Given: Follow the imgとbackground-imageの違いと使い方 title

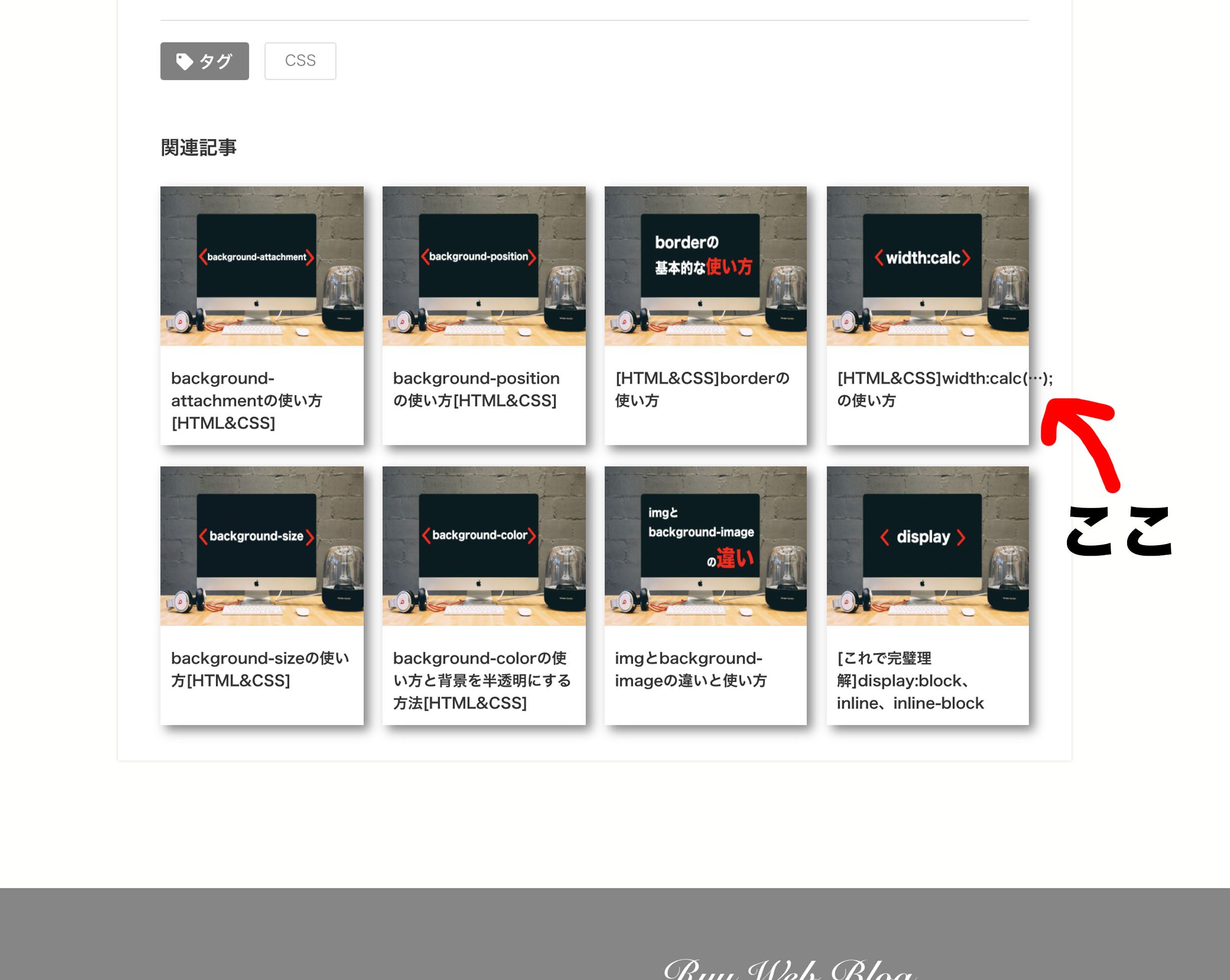Looking at the screenshot, I should 691,670.
